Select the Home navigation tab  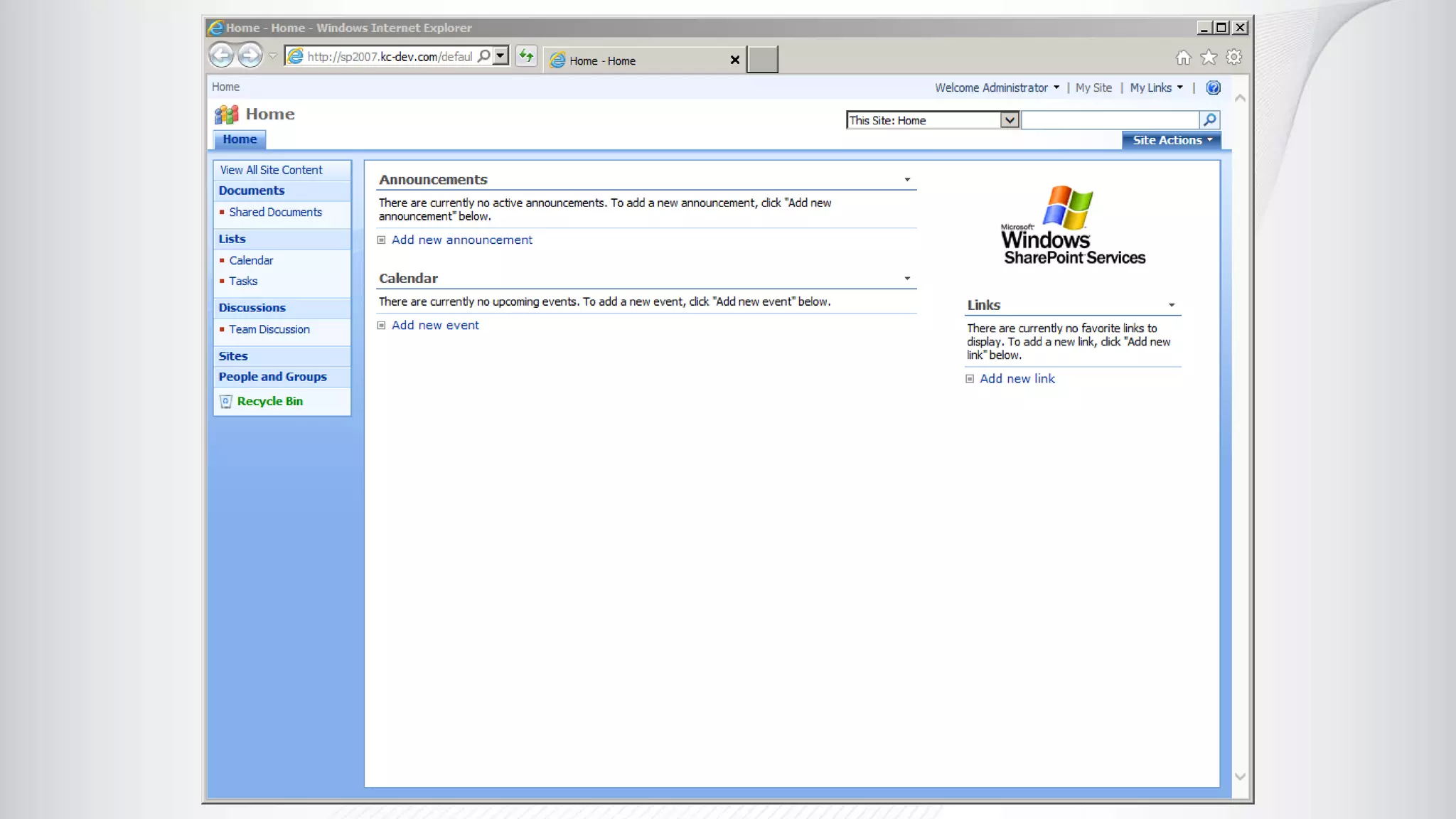coord(240,140)
